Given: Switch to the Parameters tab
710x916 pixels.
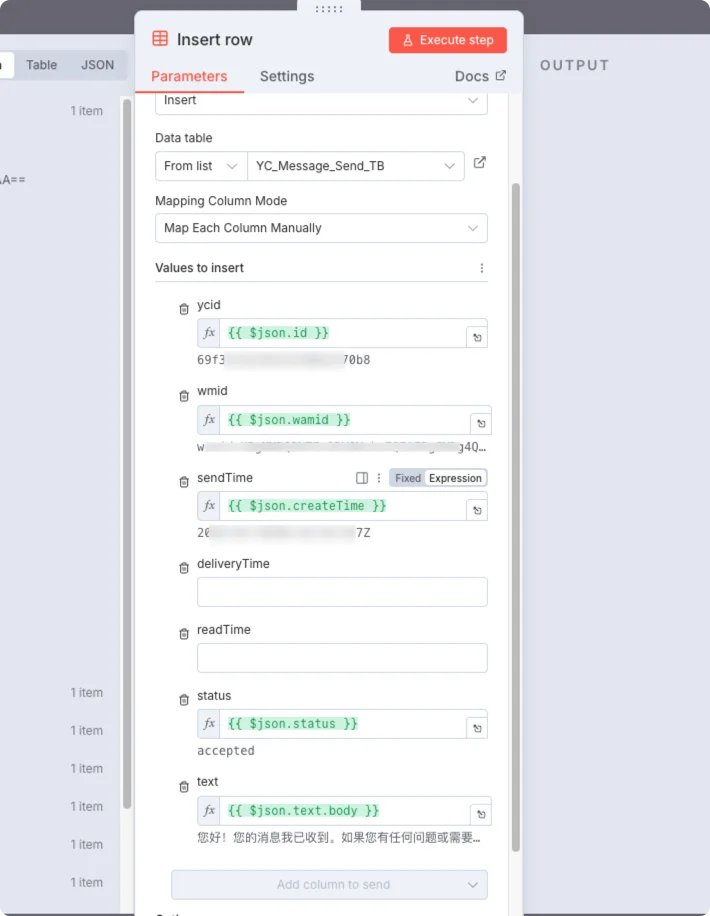Looking at the screenshot, I should [189, 77].
